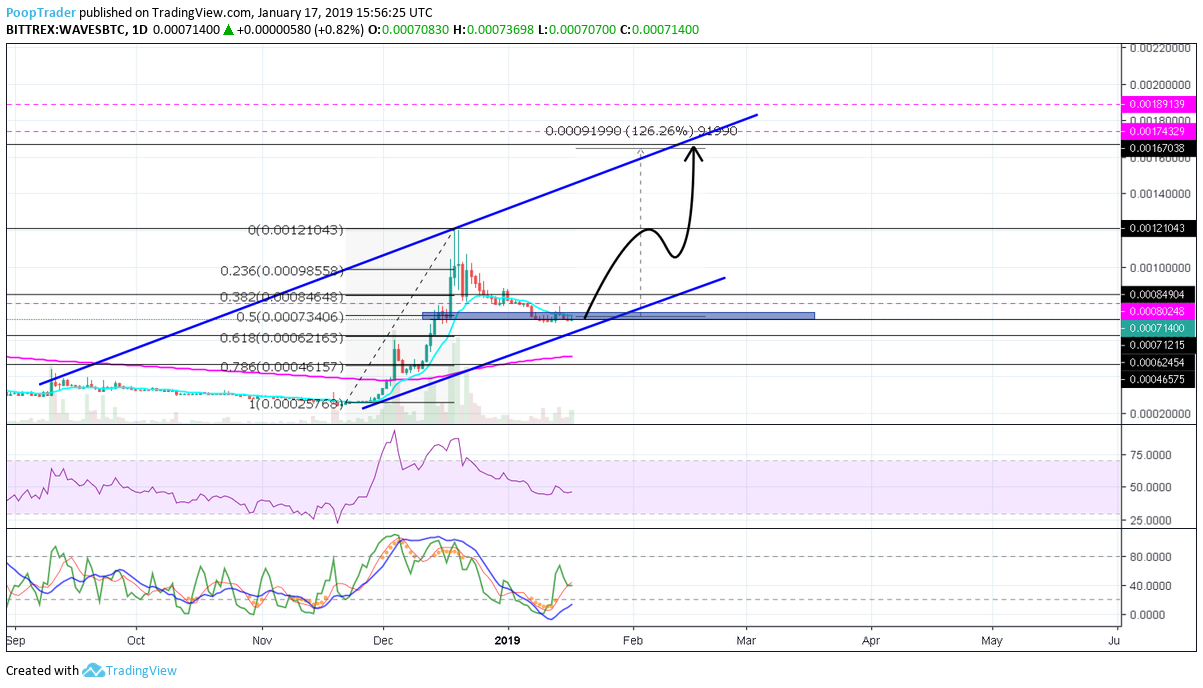Click the 0.00220000 price scale value

[x=1158, y=47]
